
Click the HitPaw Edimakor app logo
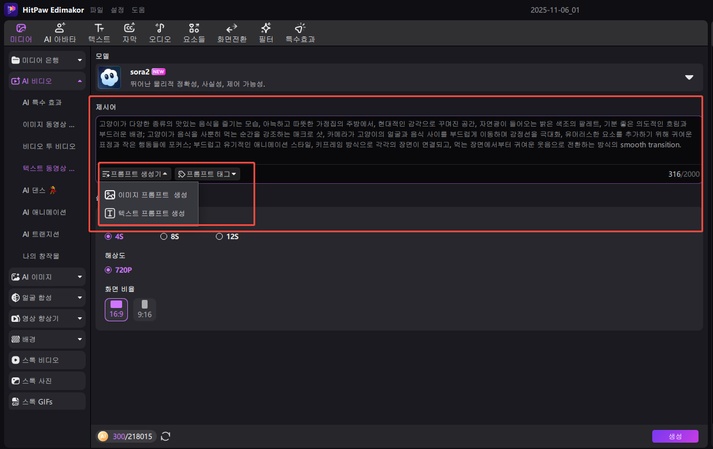click(11, 10)
